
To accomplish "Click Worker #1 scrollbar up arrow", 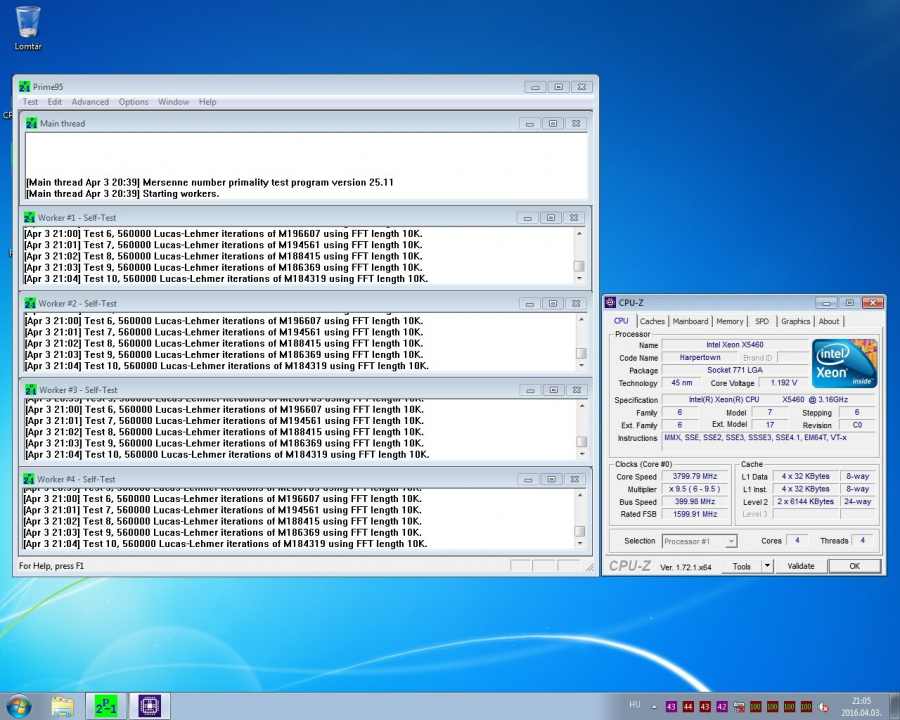I will pos(579,234).
